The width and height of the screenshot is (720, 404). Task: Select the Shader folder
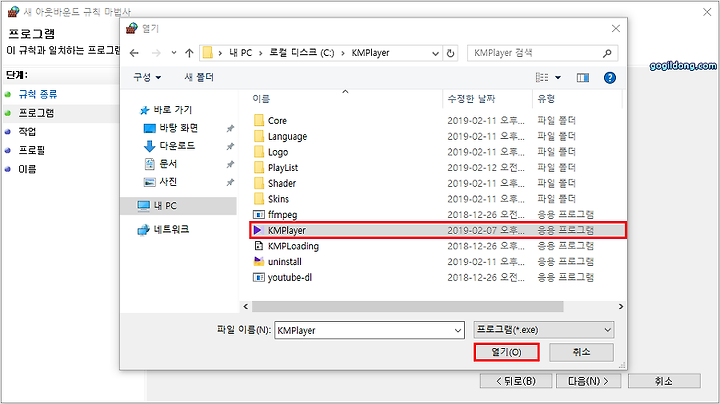coord(281,183)
